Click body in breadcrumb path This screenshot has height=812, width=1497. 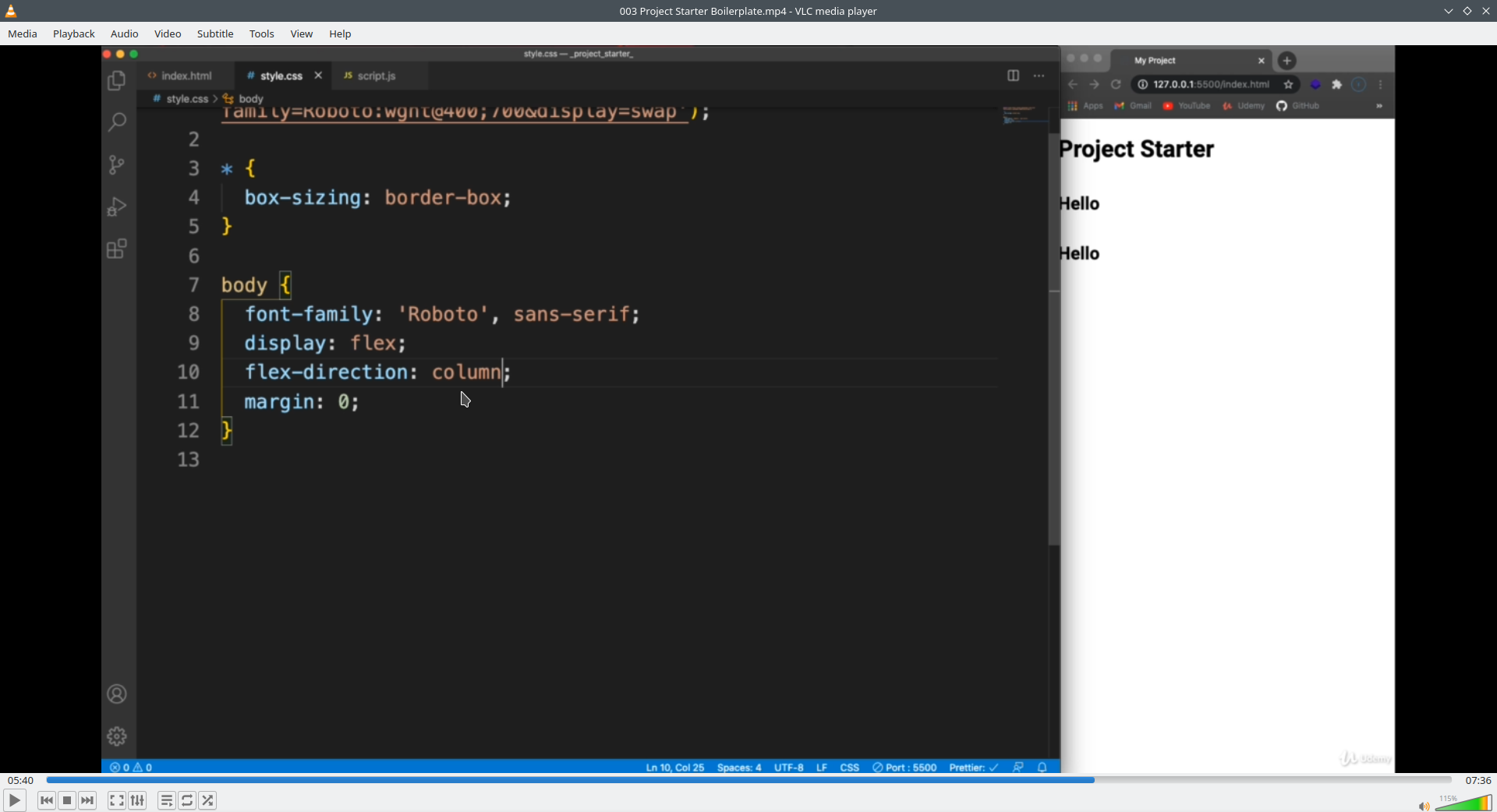click(x=250, y=99)
